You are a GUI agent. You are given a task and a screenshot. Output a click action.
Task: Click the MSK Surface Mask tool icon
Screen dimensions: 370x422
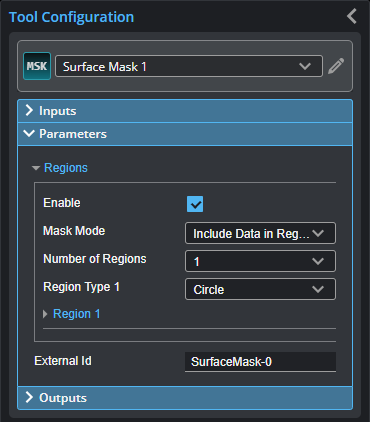coord(37,66)
